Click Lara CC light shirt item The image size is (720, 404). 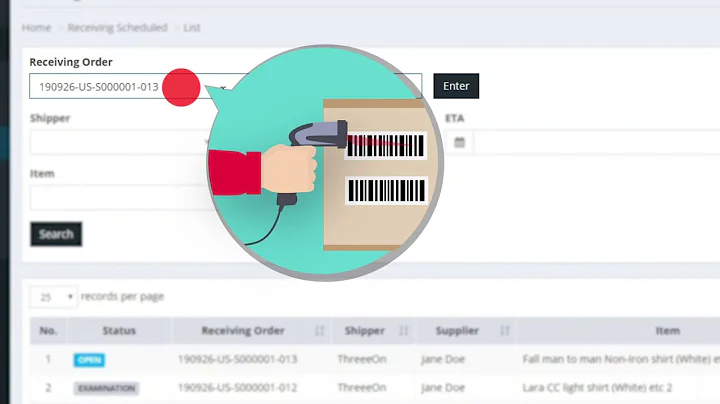pos(597,387)
